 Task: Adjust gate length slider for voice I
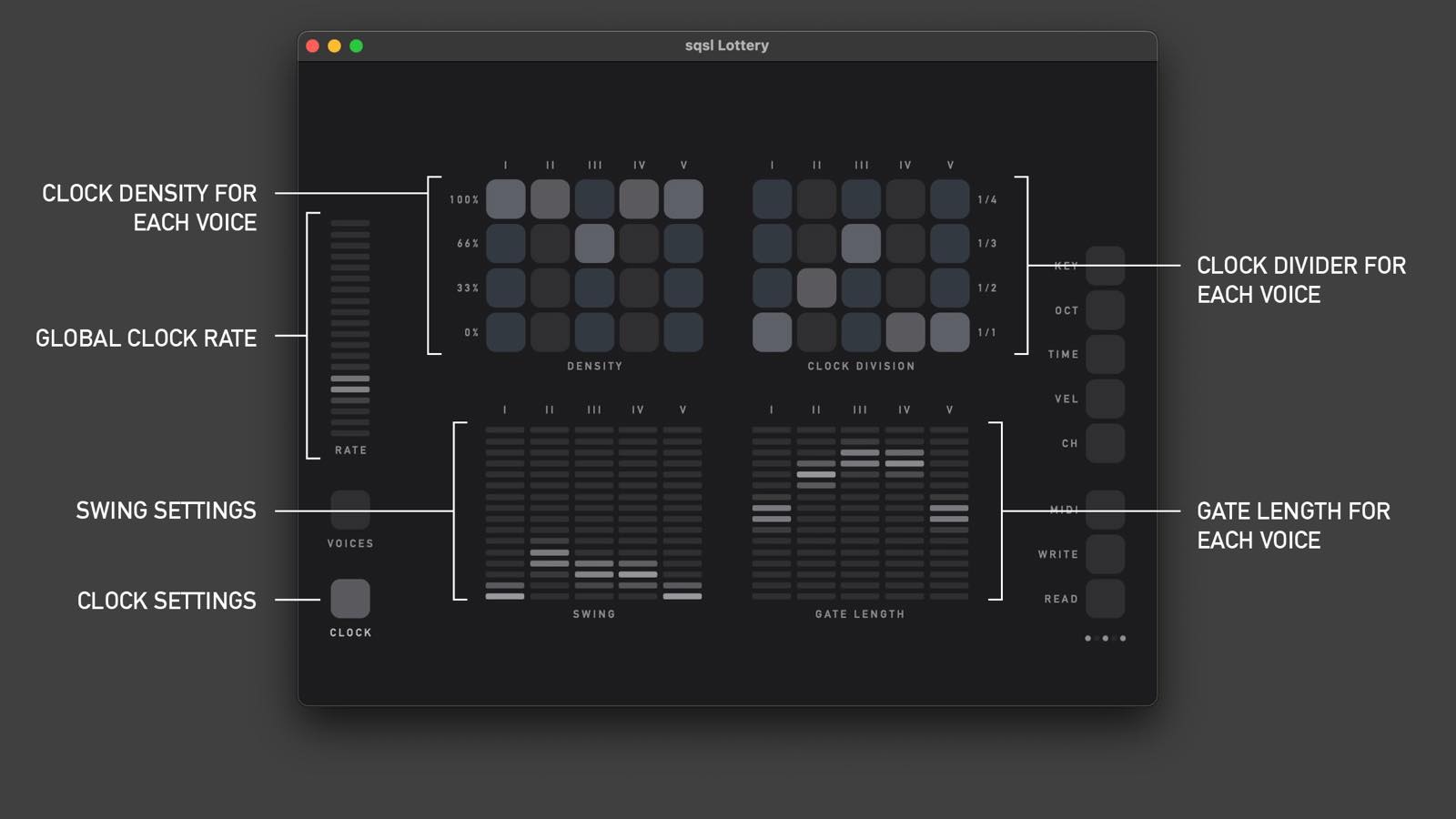772,513
